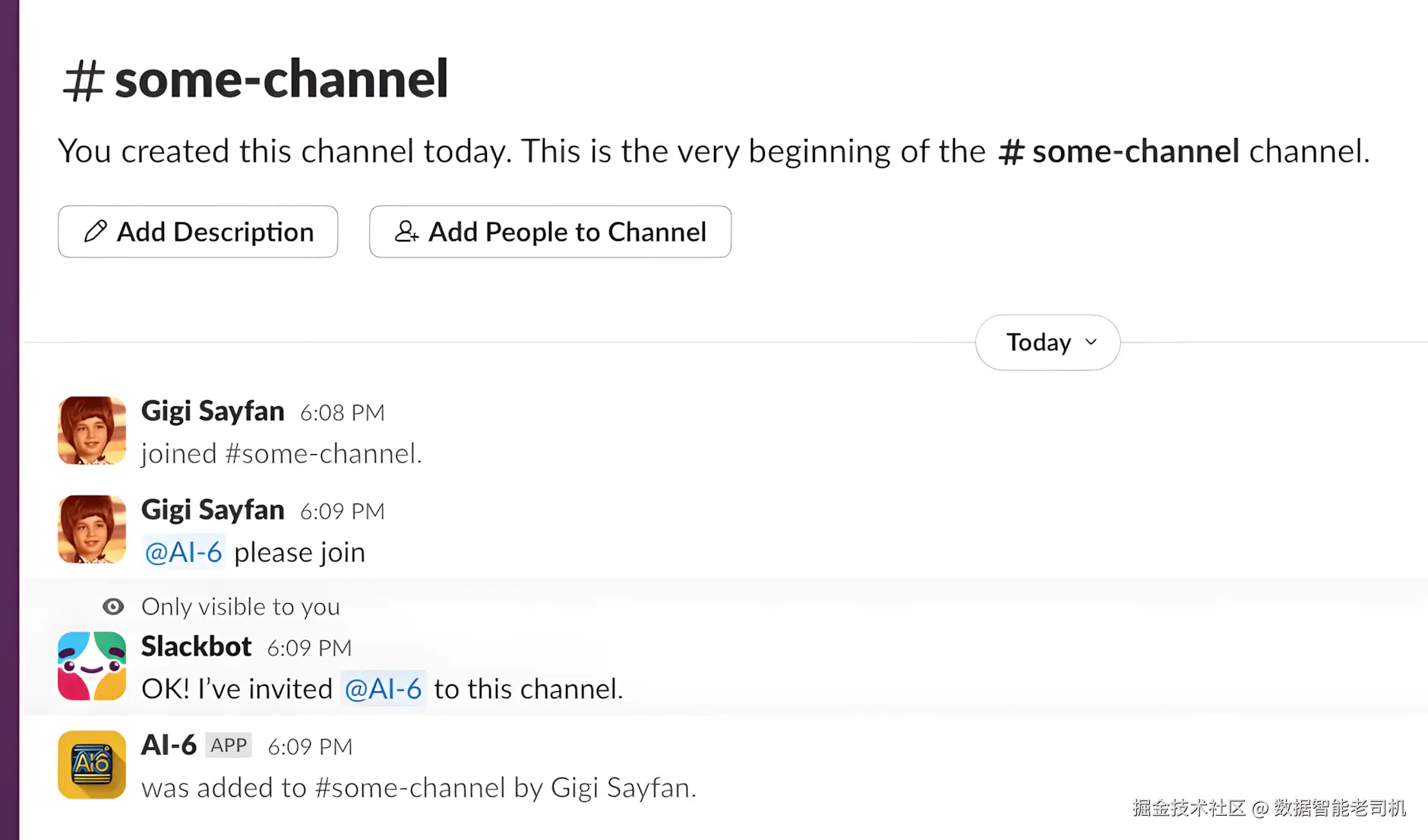Viewport: 1428px width, 840px height.
Task: Click the AI-6 app avatar icon
Action: [92, 764]
